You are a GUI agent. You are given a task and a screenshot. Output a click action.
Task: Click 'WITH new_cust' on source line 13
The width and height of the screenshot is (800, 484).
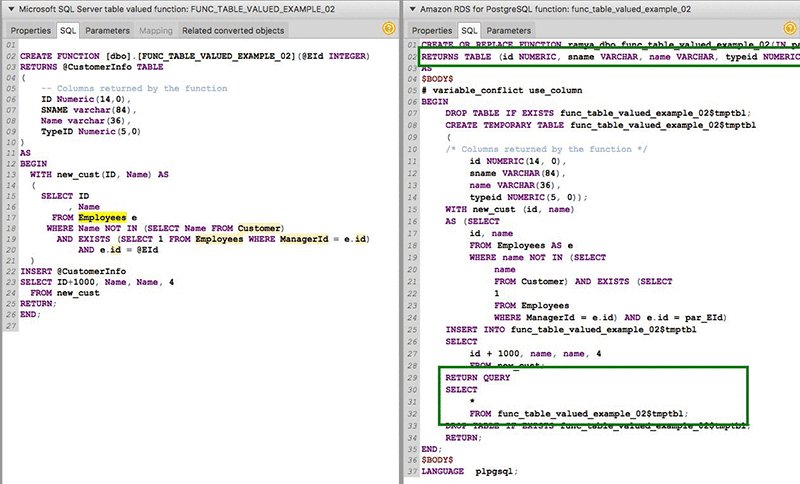pos(65,174)
